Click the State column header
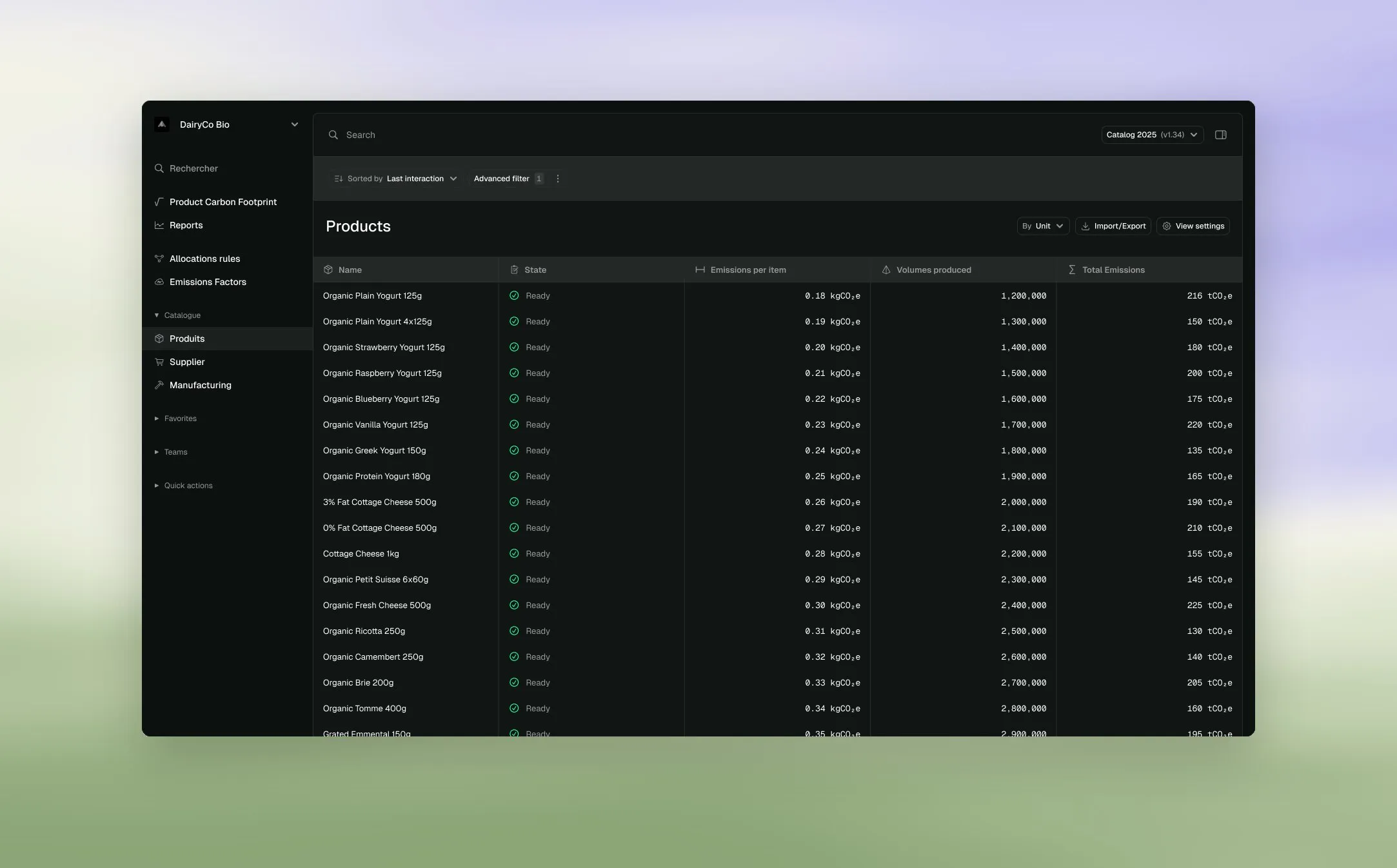This screenshot has height=868, width=1397. coord(591,270)
